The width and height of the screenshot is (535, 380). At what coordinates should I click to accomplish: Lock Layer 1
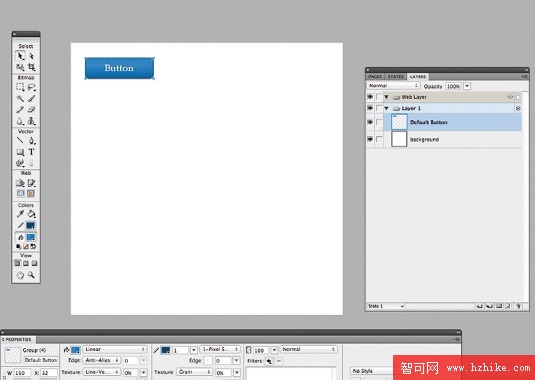(379, 108)
